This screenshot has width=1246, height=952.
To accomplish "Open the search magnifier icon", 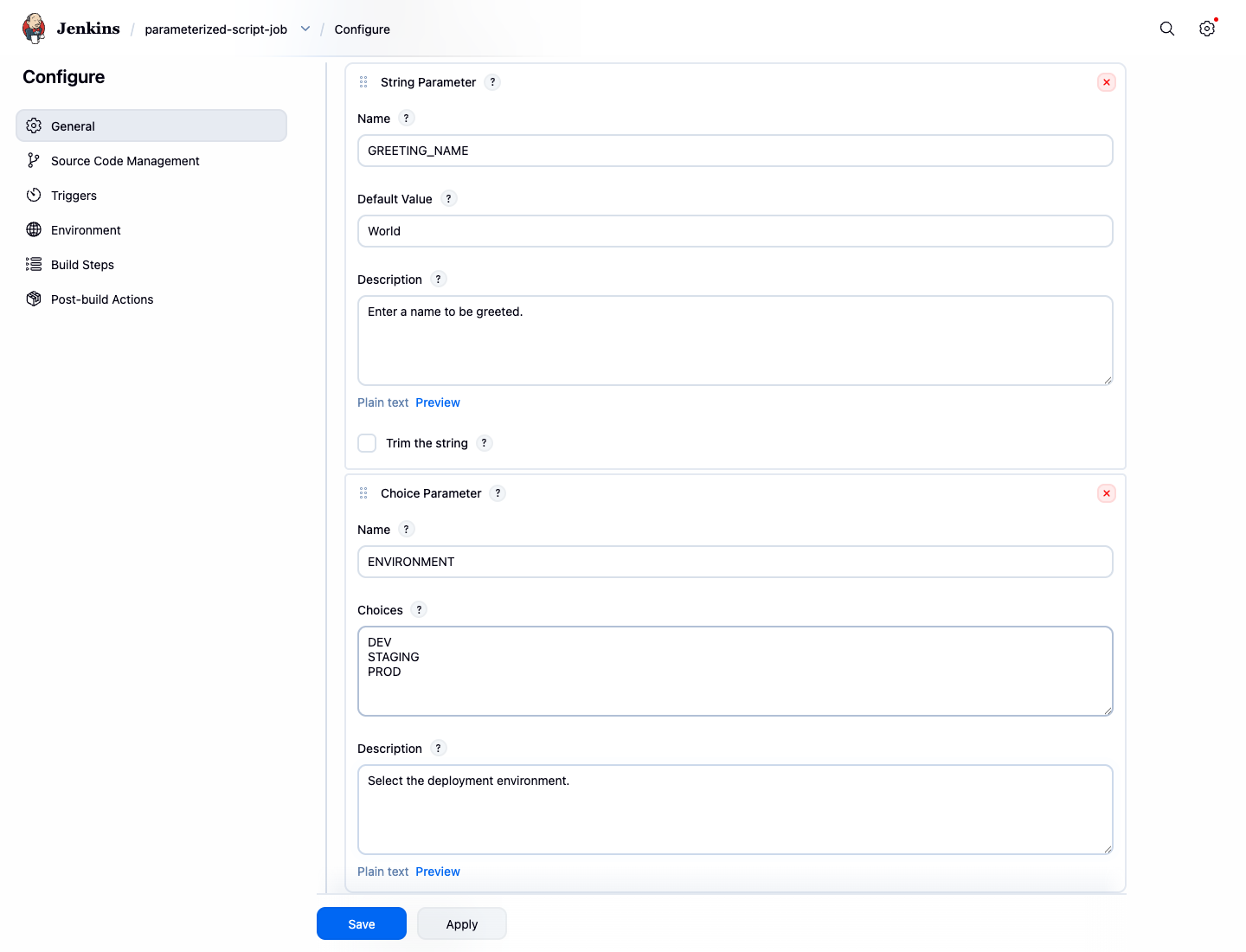I will click(x=1167, y=29).
